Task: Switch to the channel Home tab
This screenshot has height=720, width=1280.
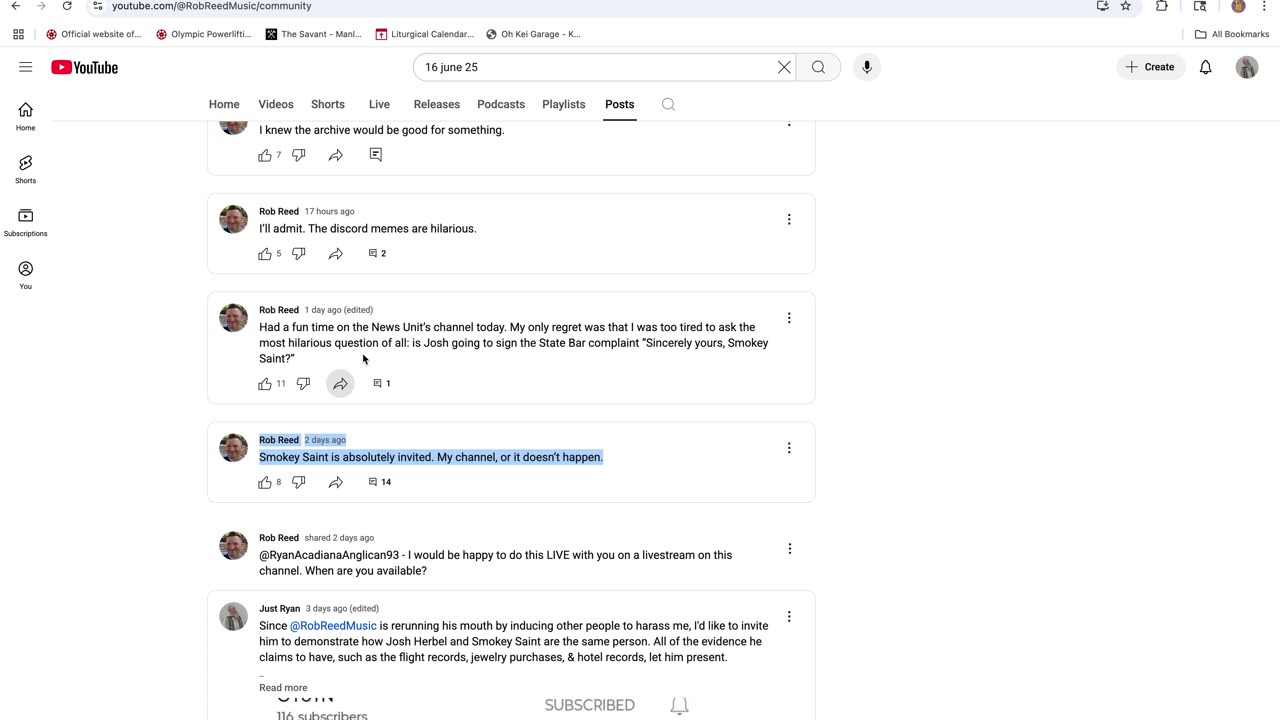Action: click(x=224, y=104)
